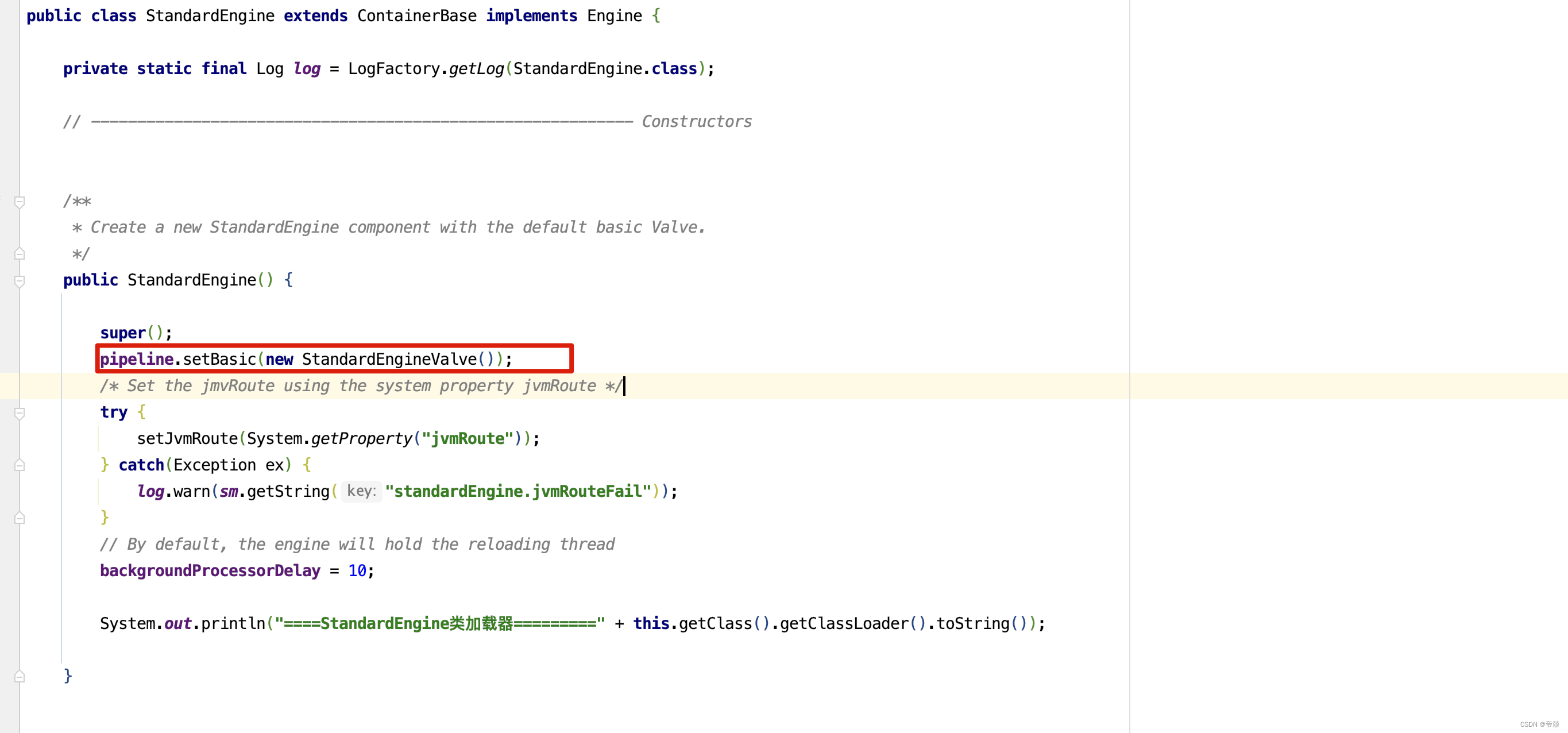Screen dimensions: 1568x733
Task: Click the number 10 literal
Action: (357, 570)
